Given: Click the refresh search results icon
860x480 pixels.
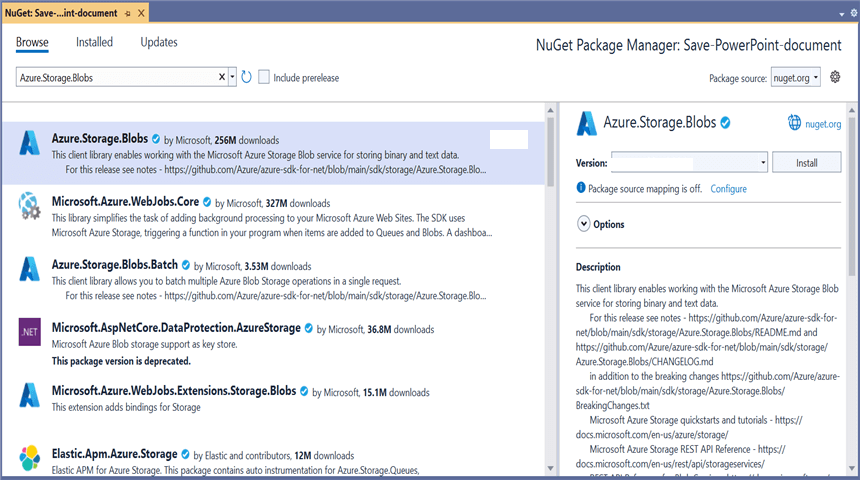Looking at the screenshot, I should click(246, 77).
